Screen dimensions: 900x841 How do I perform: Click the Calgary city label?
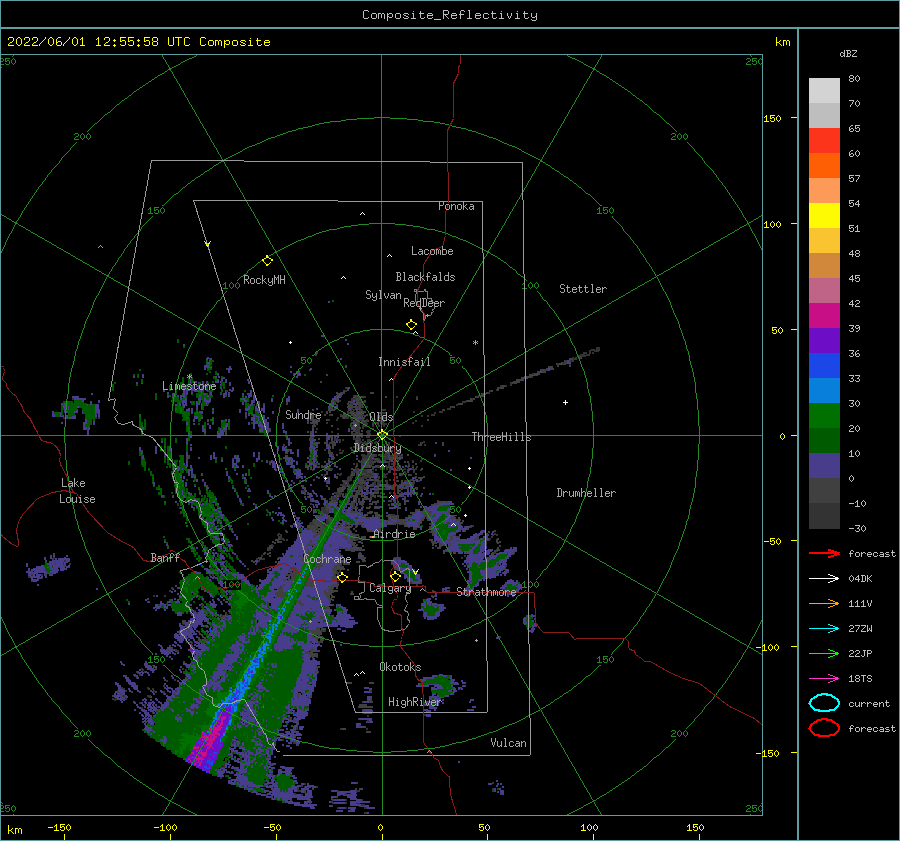point(390,588)
